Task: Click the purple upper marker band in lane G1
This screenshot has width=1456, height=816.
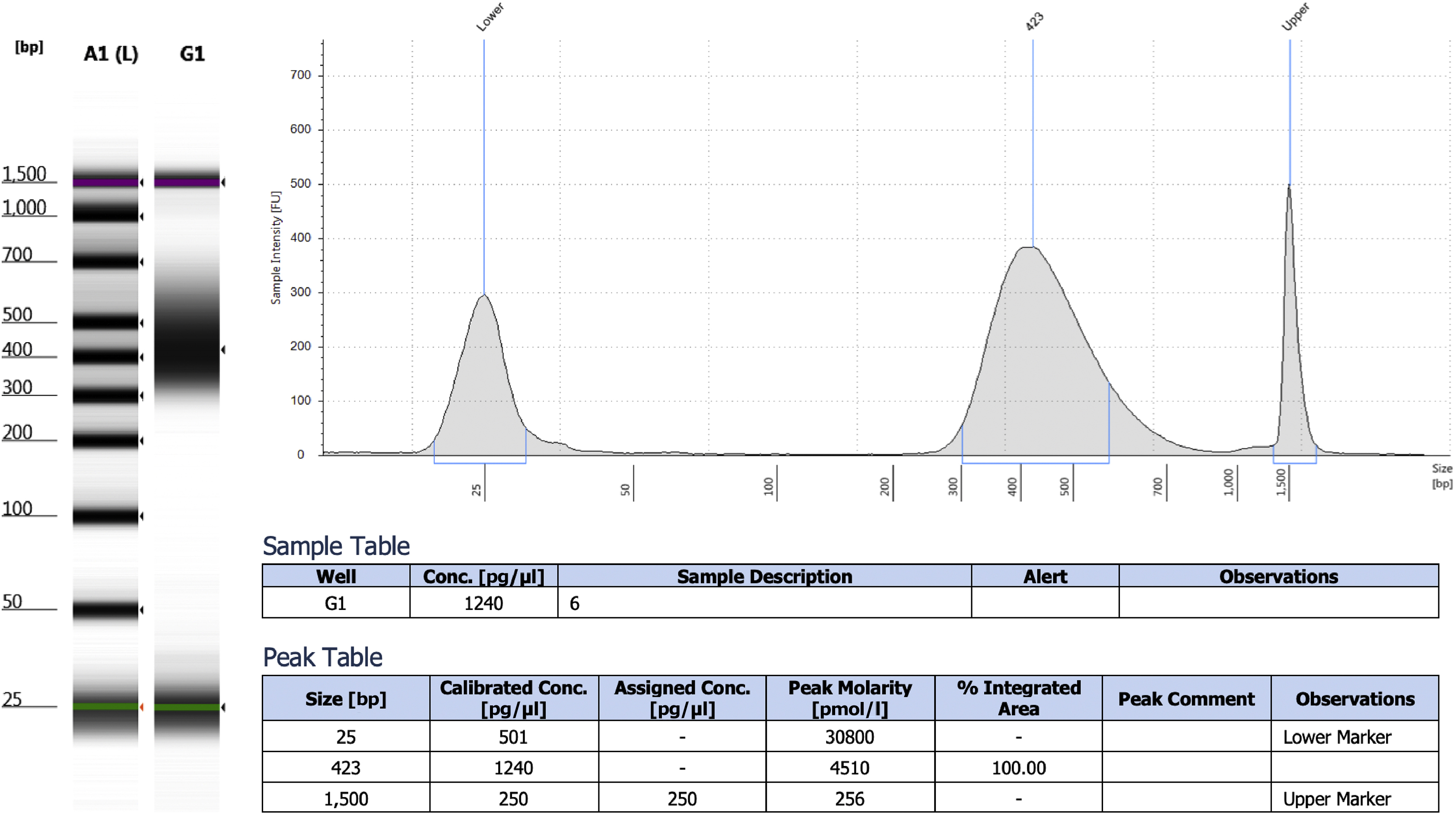Action: coord(187,183)
